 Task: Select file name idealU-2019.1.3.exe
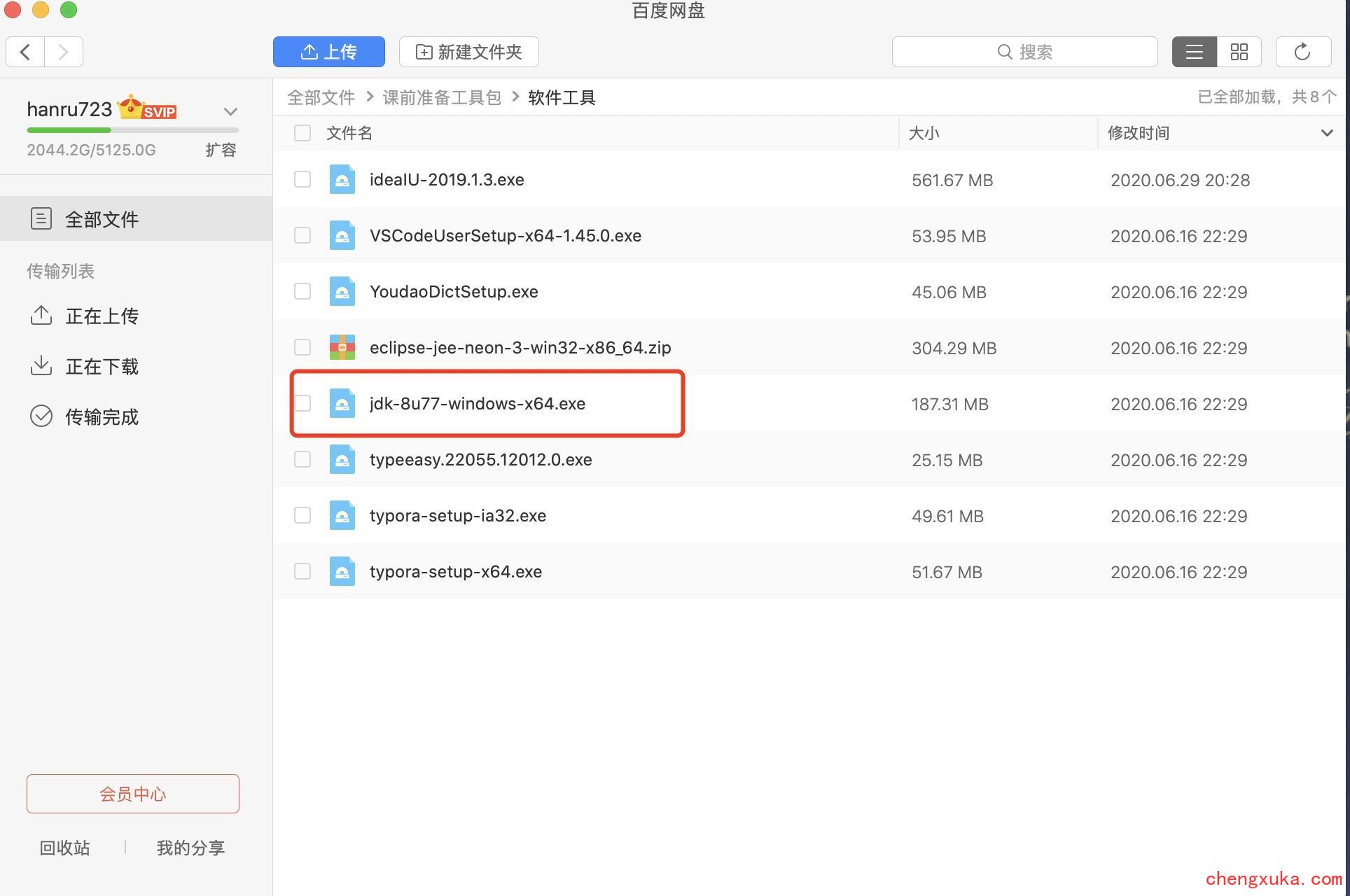[447, 180]
